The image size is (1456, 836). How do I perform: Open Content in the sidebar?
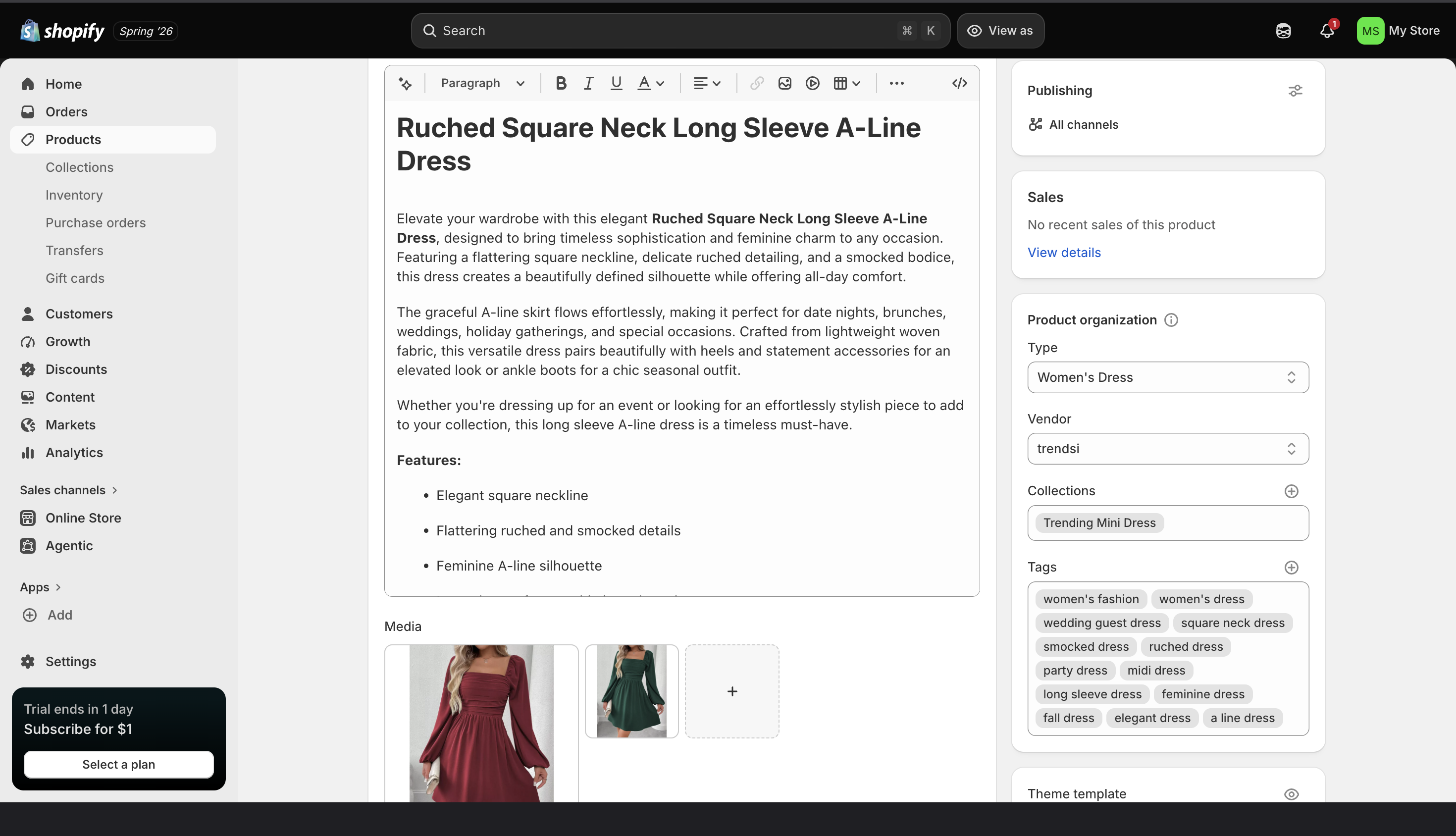point(112,397)
